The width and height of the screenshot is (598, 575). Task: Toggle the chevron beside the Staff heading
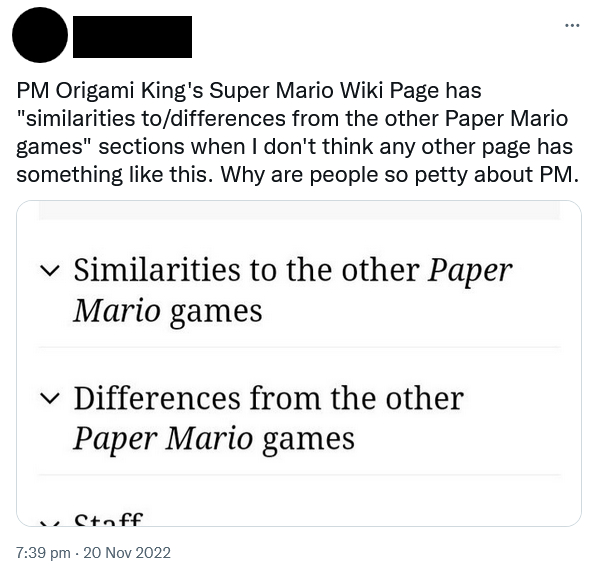click(50, 524)
